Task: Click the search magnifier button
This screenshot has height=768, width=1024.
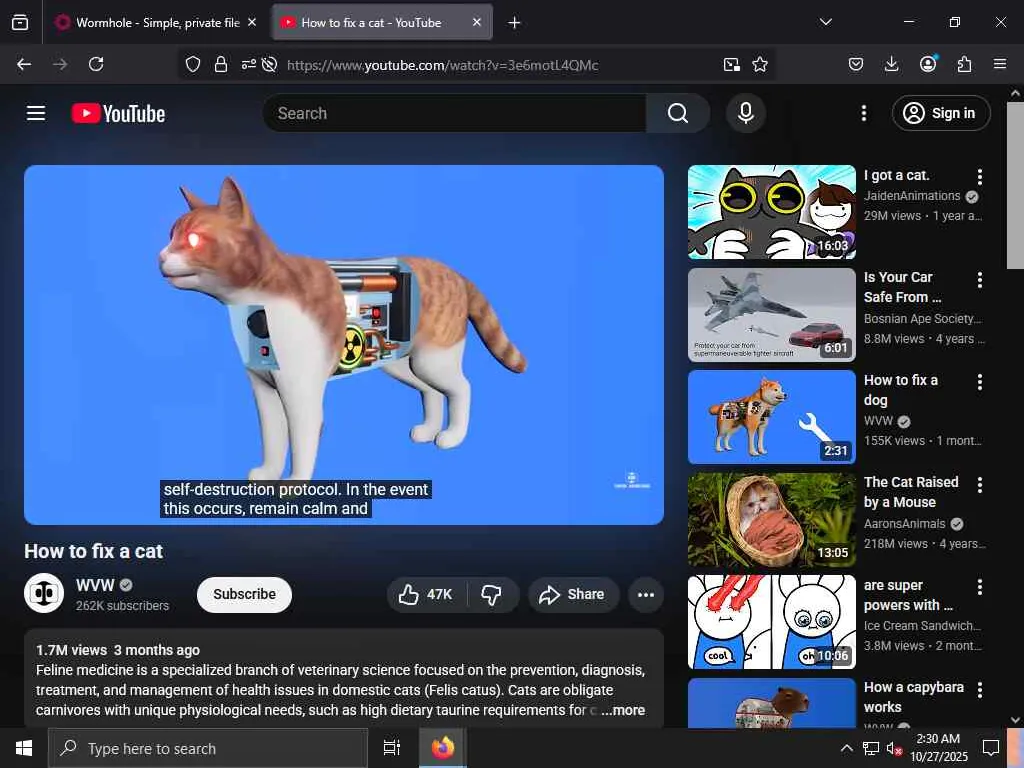Action: pyautogui.click(x=678, y=113)
